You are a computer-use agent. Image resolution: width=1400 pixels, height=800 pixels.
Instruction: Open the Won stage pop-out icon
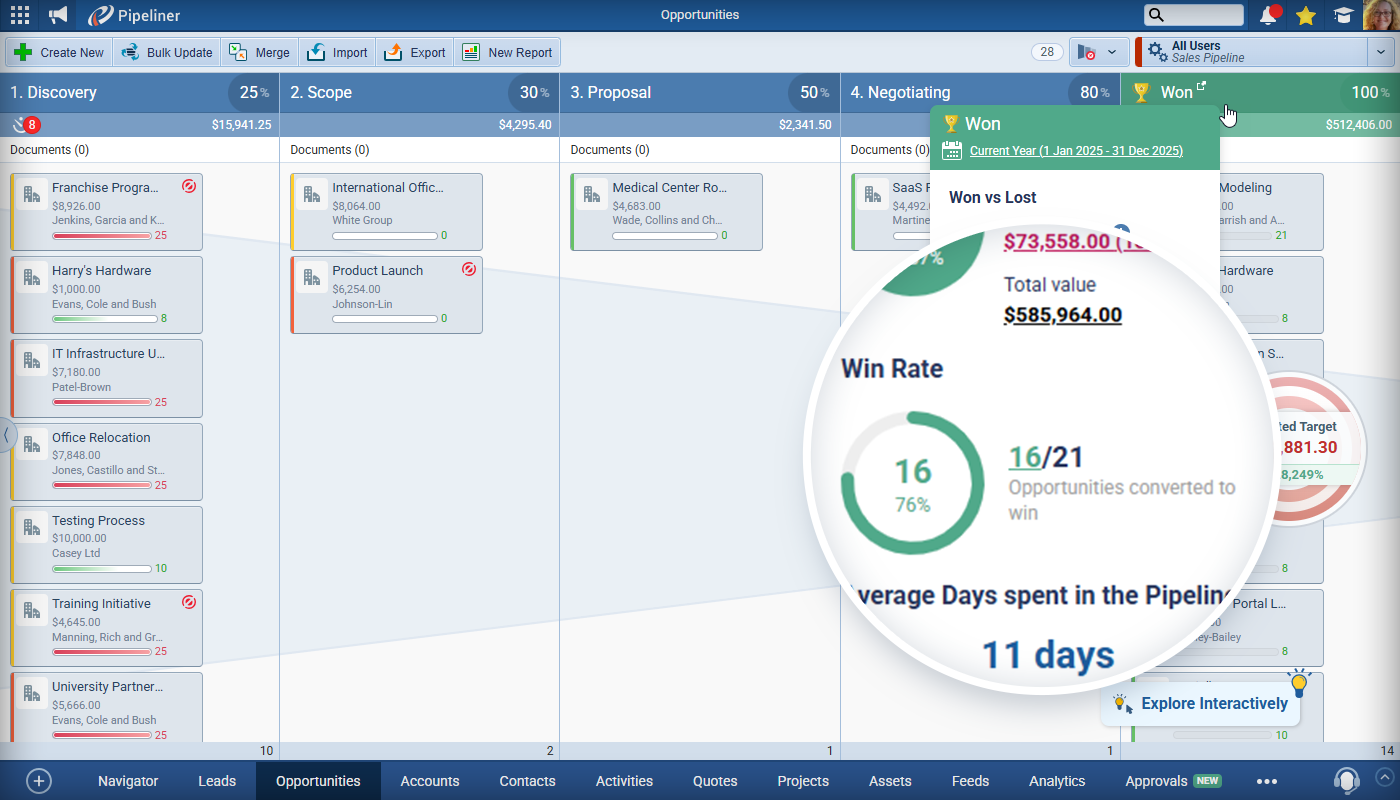pyautogui.click(x=1201, y=86)
